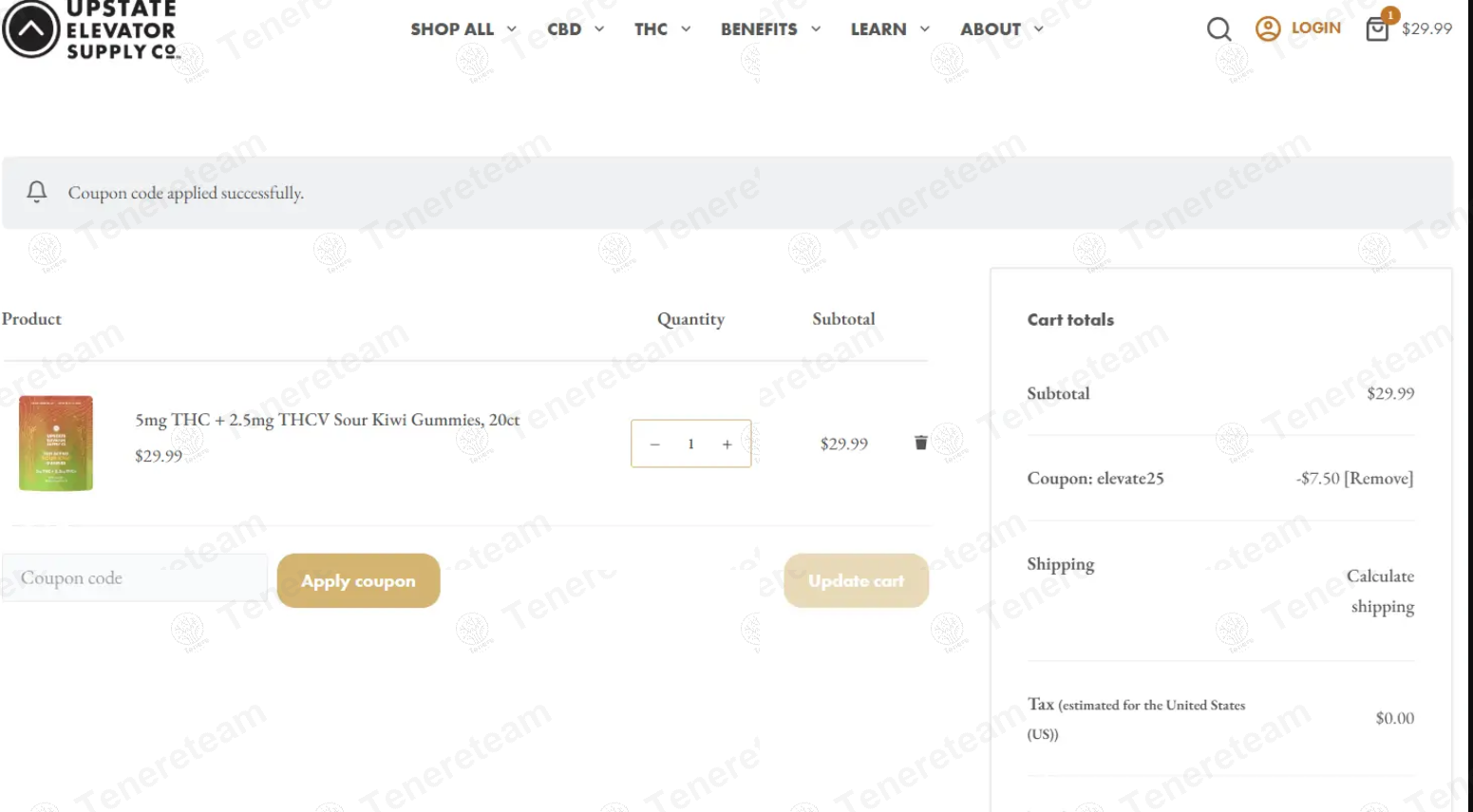Screen dimensions: 1473x812
Task: Click the user account icon
Action: (1268, 28)
